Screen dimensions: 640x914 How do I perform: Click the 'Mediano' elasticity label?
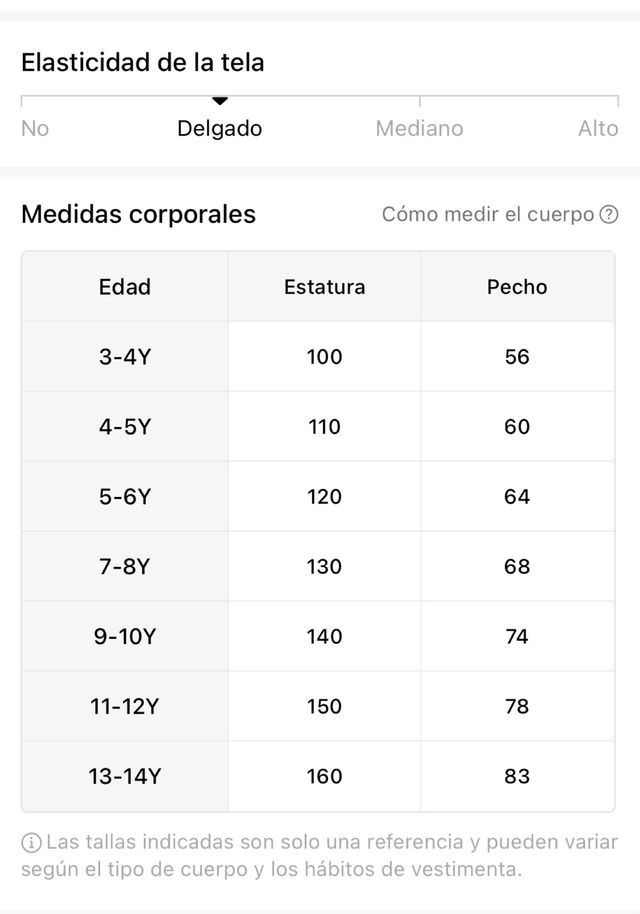pyautogui.click(x=419, y=129)
